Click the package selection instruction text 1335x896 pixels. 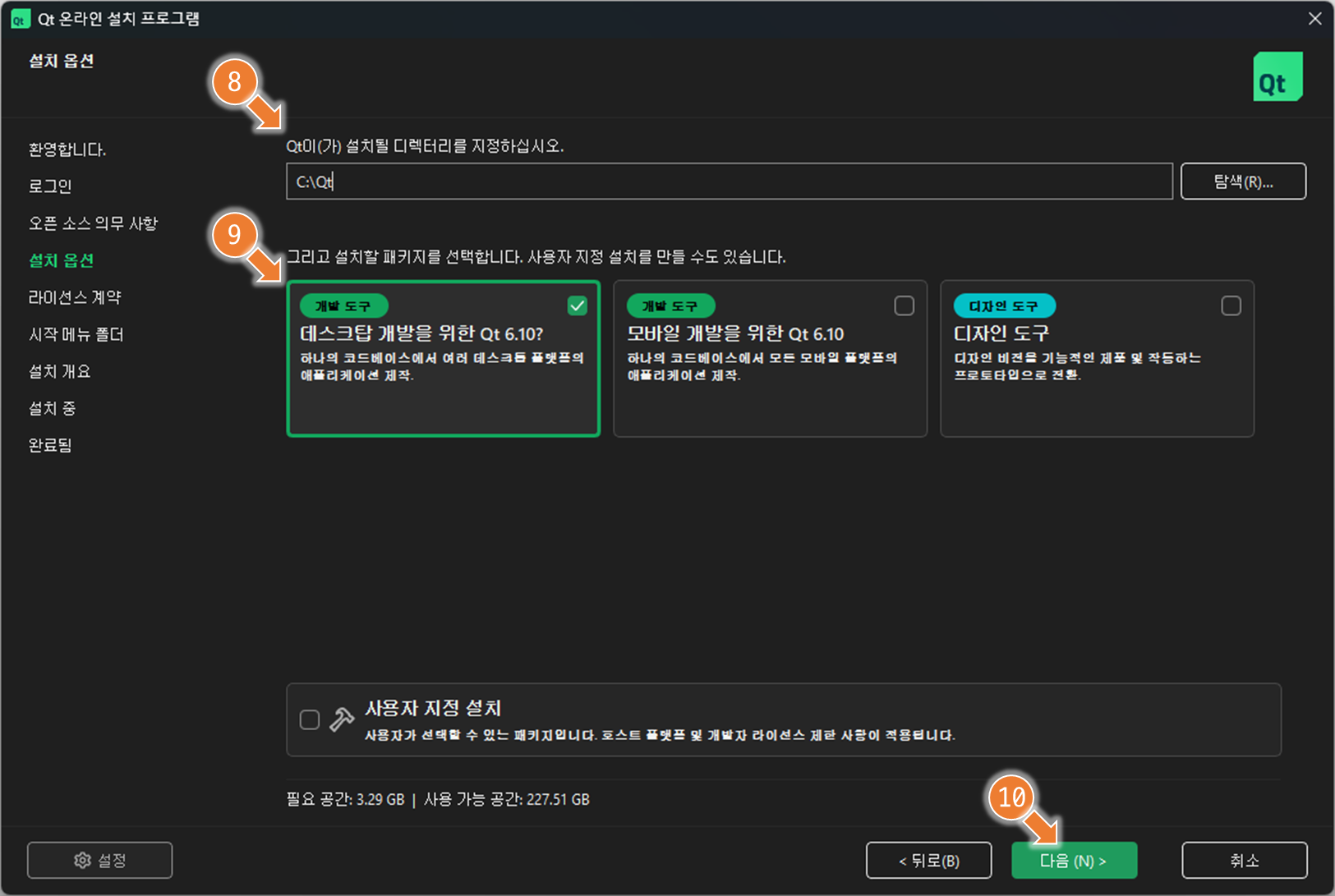pyautogui.click(x=536, y=257)
